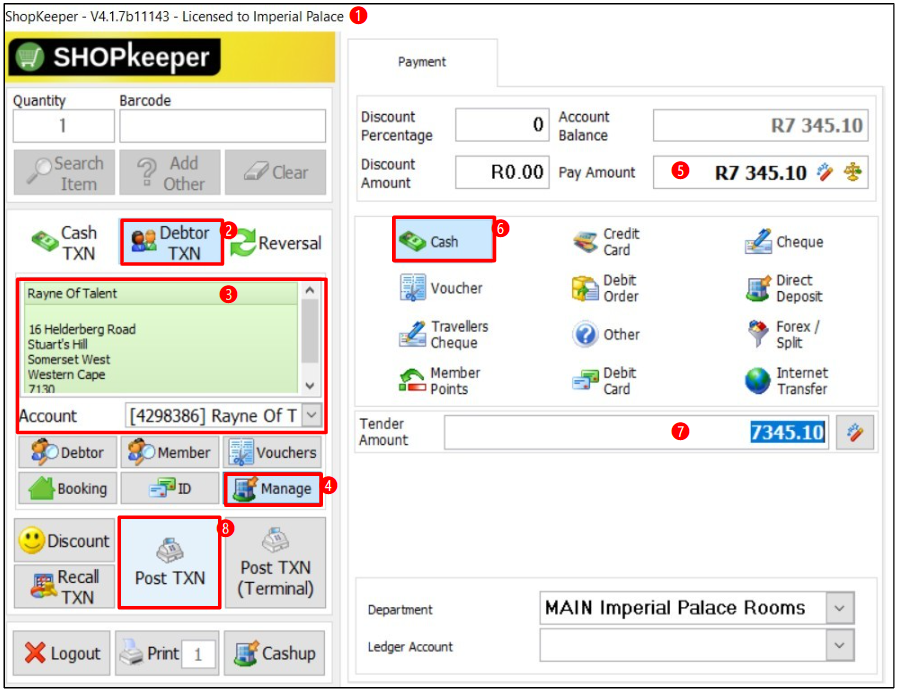Clear the current entry
Viewport: 898px width, 693px height.
click(x=275, y=173)
